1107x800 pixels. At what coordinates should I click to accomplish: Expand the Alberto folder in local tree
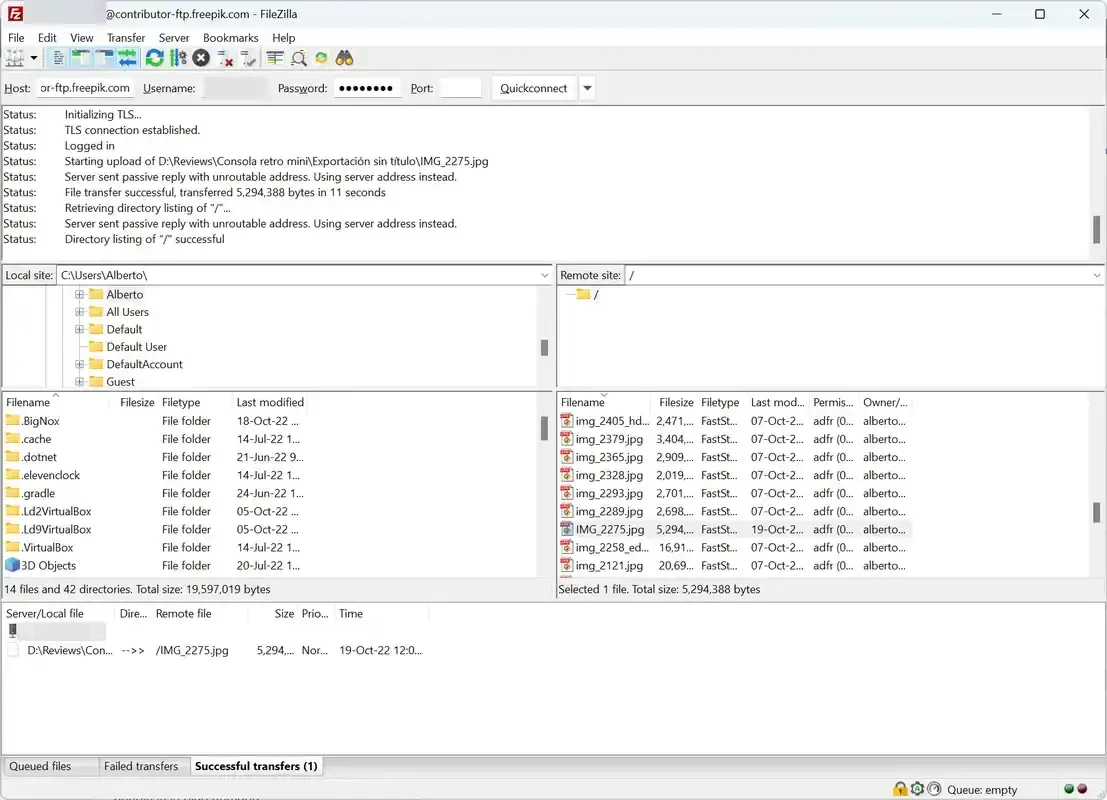(80, 294)
